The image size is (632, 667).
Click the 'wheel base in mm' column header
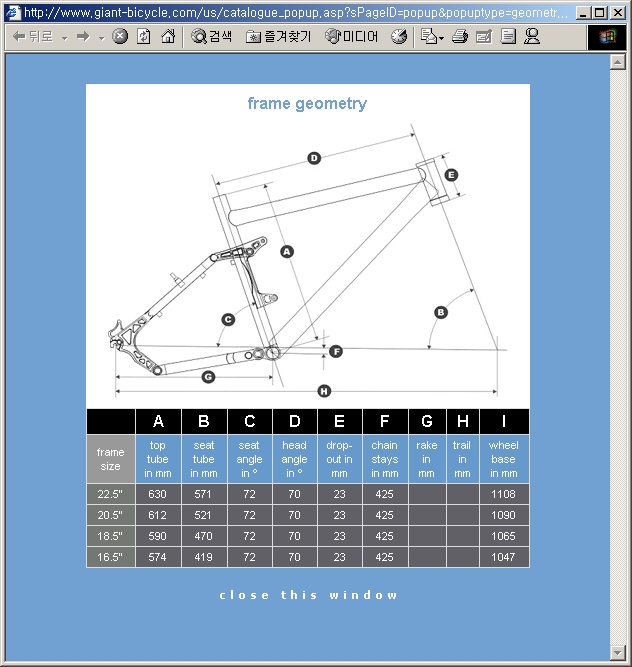point(504,459)
